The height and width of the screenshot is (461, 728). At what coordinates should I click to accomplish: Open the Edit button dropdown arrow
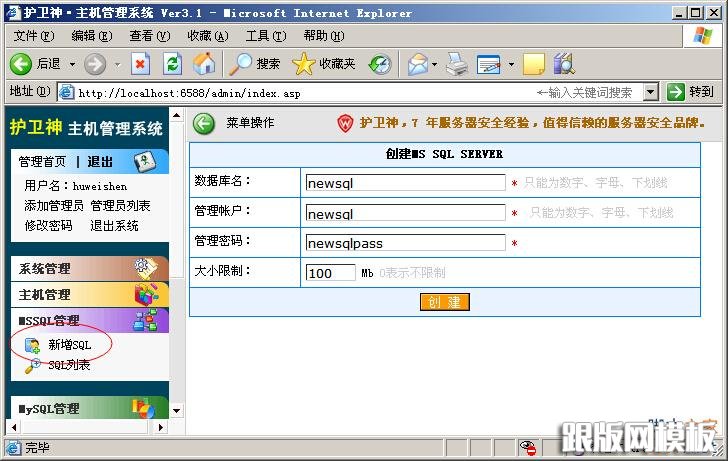[511, 64]
